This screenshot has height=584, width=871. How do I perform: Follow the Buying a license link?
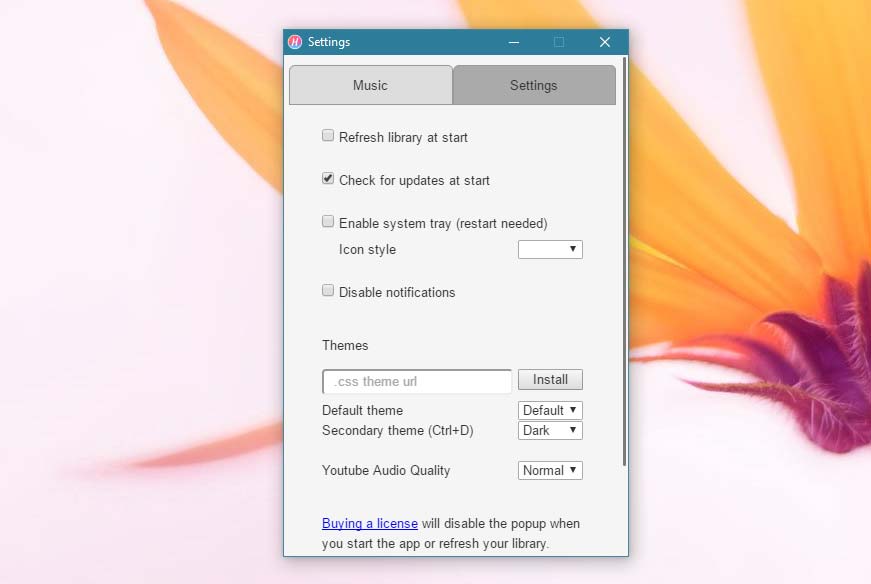369,523
